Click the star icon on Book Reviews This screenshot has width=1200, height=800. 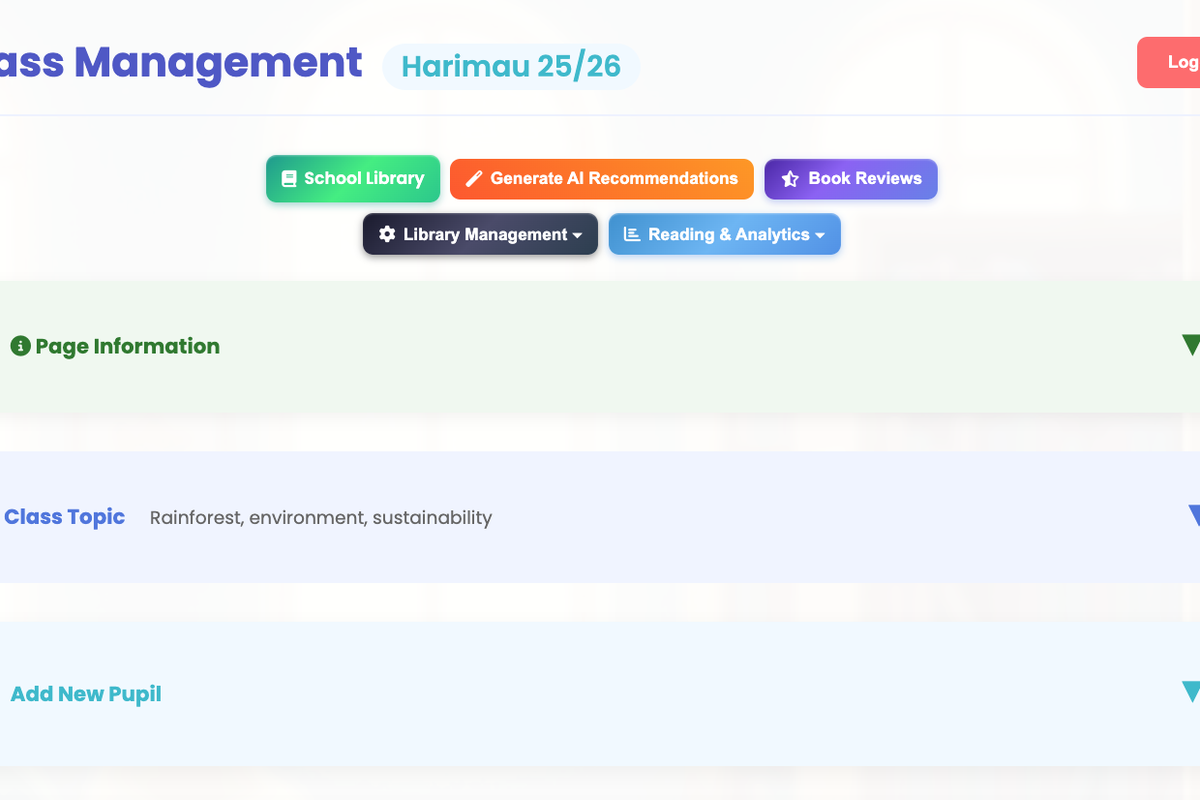pos(790,179)
